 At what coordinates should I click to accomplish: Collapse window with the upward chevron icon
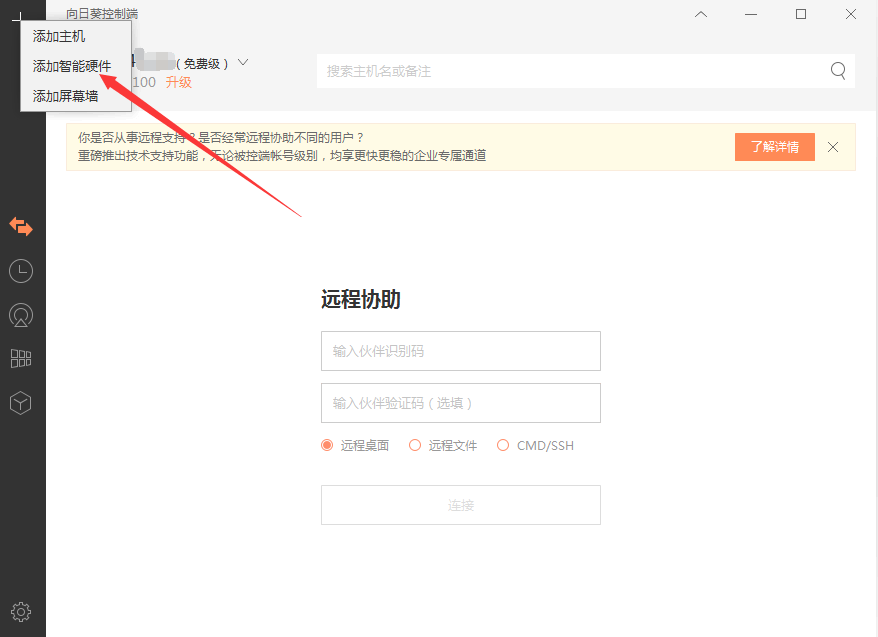701,15
